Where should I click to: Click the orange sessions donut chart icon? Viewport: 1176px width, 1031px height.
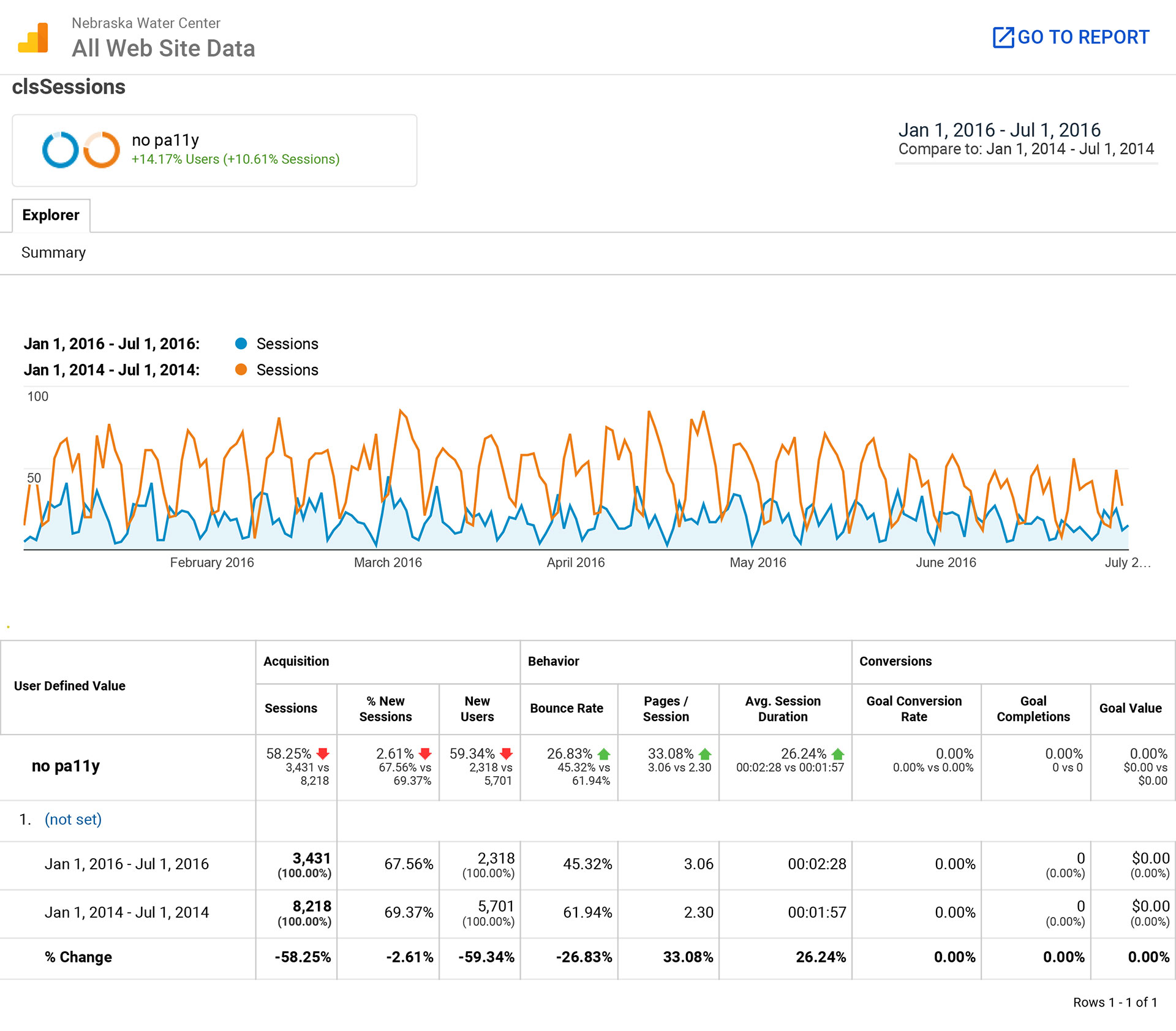102,150
